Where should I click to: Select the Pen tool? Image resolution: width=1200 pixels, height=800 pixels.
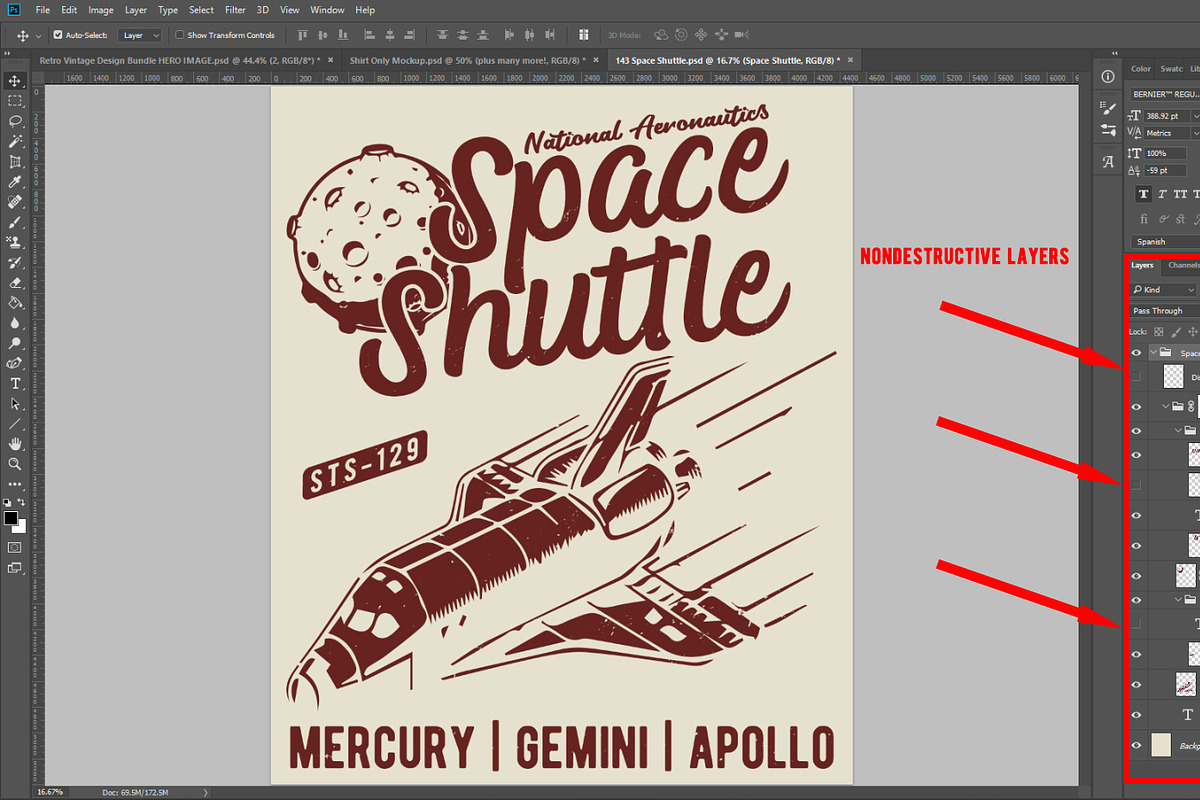(15, 363)
